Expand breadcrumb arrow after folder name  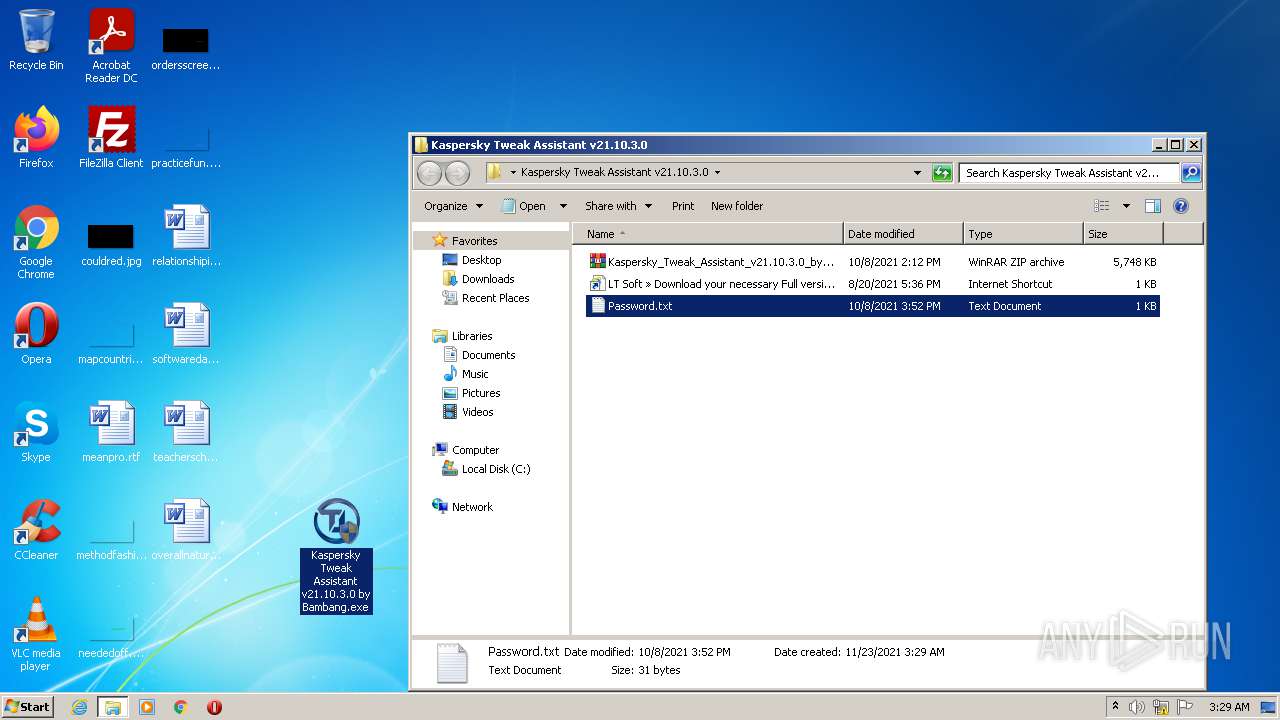click(717, 173)
